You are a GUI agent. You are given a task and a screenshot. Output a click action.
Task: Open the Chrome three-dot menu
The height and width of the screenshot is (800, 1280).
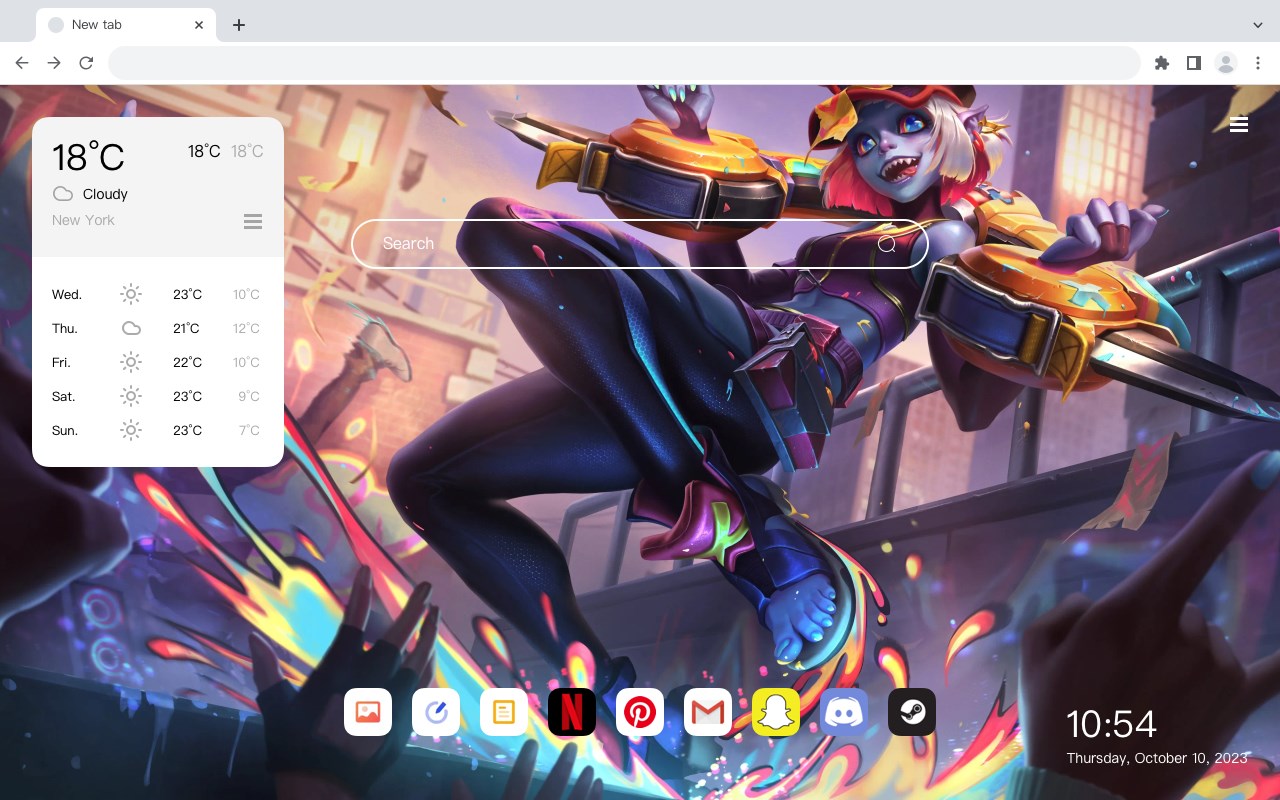click(x=1258, y=63)
